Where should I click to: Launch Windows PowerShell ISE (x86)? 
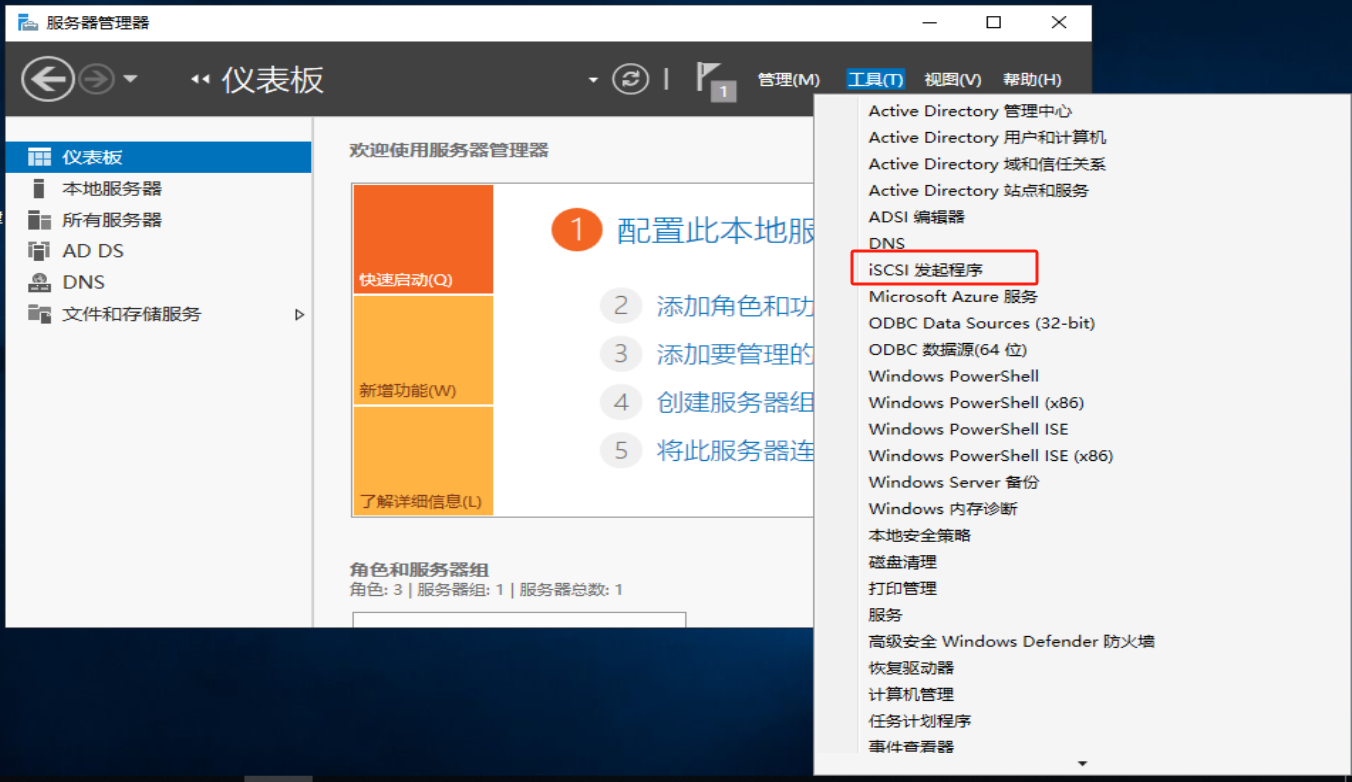click(x=990, y=455)
